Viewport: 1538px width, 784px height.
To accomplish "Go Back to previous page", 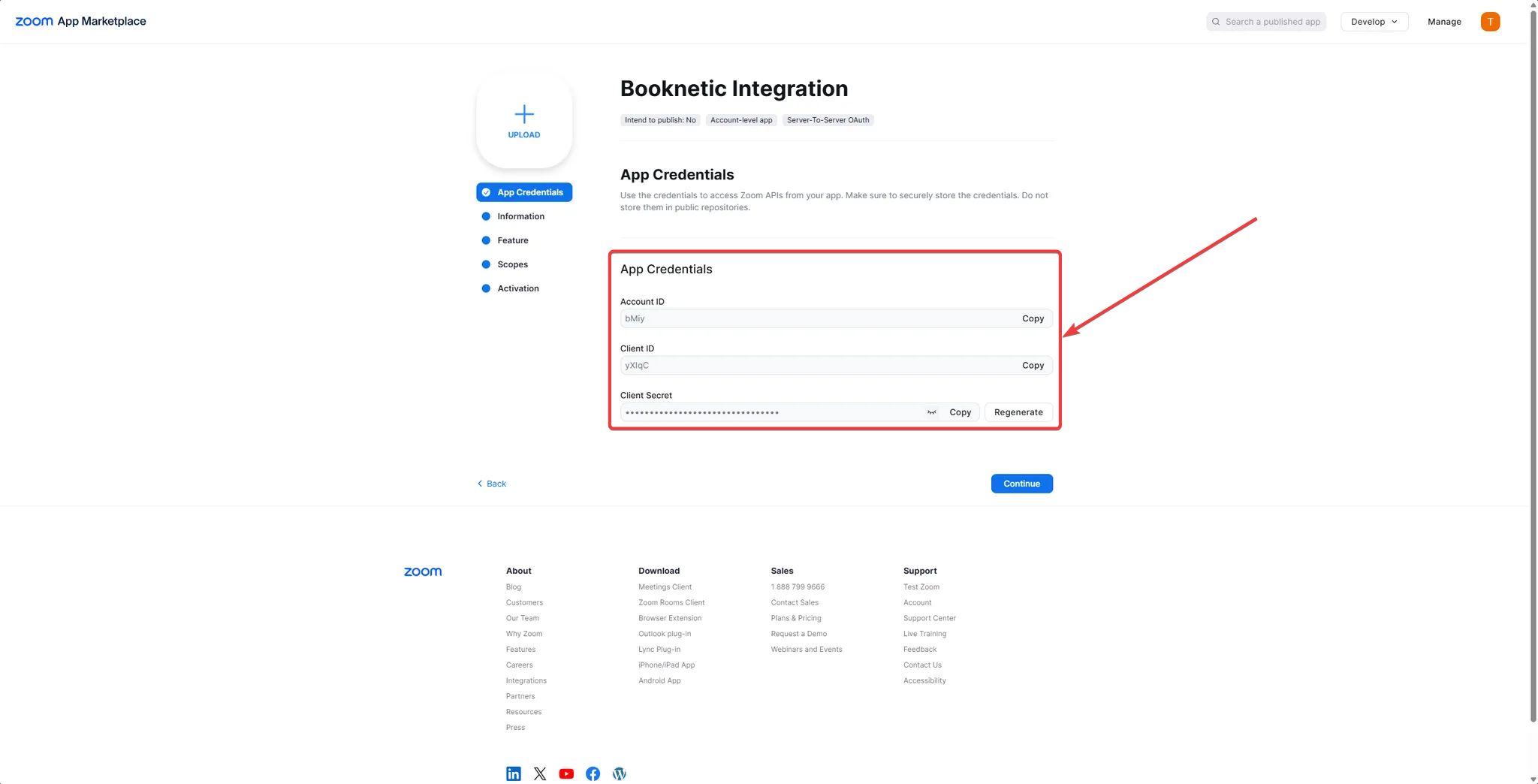I will point(492,484).
